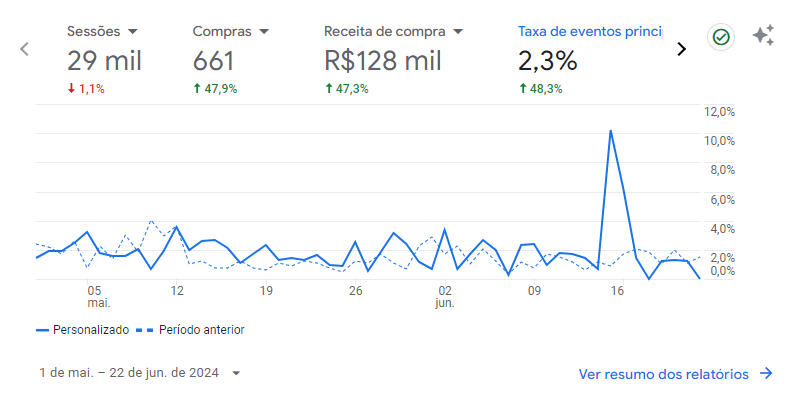Click the right chevron to show more metrics
This screenshot has width=800, height=400.
tap(682, 49)
